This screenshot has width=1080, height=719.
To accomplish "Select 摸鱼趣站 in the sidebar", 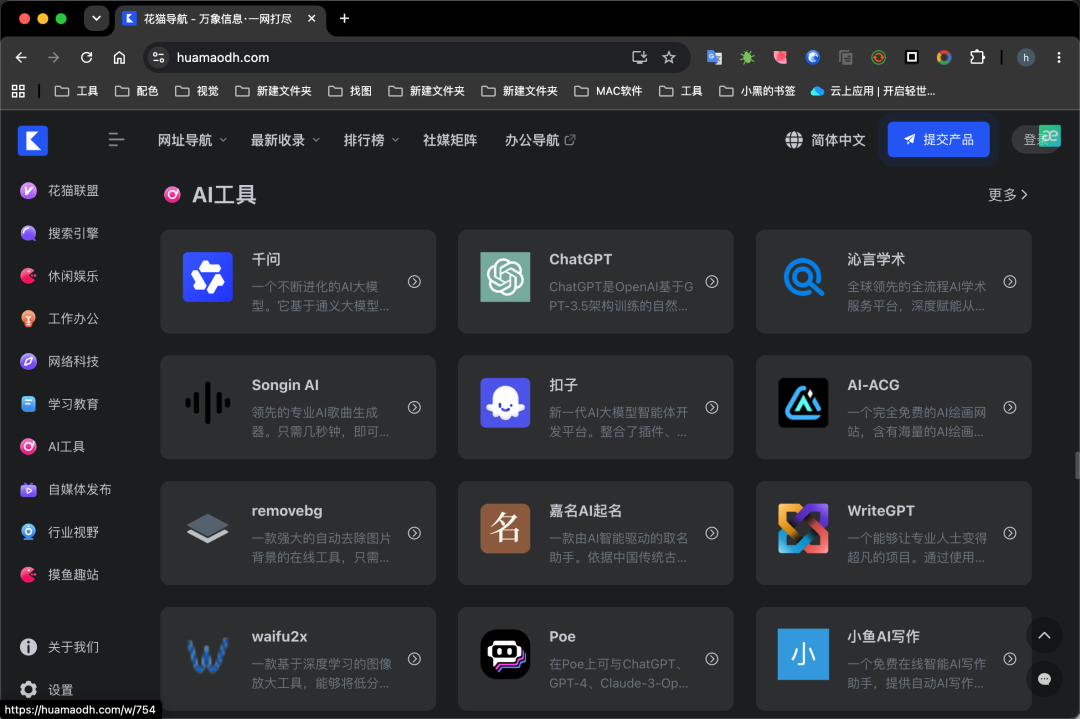I will click(x=60, y=575).
